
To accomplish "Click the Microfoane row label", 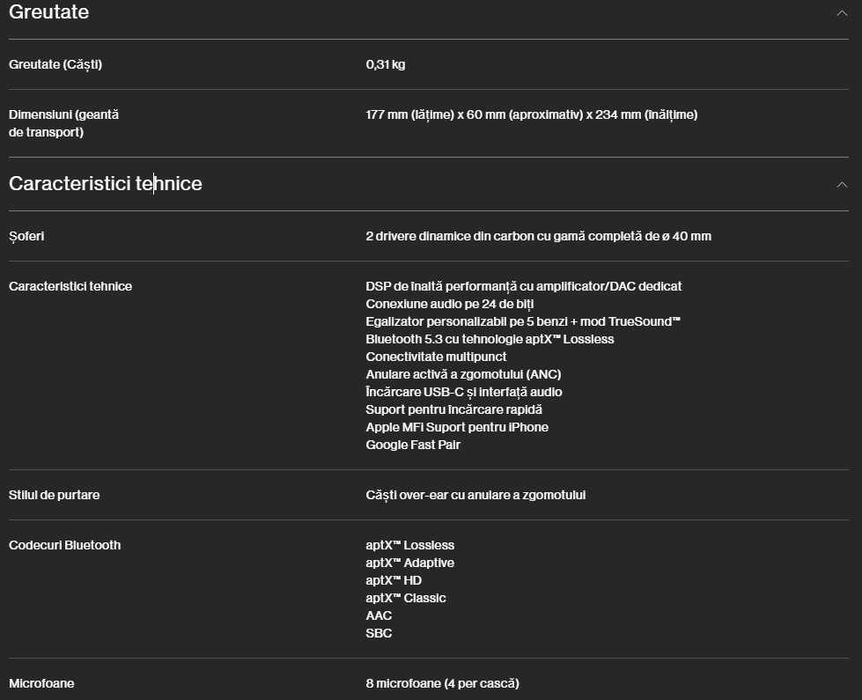I will click(x=41, y=684).
